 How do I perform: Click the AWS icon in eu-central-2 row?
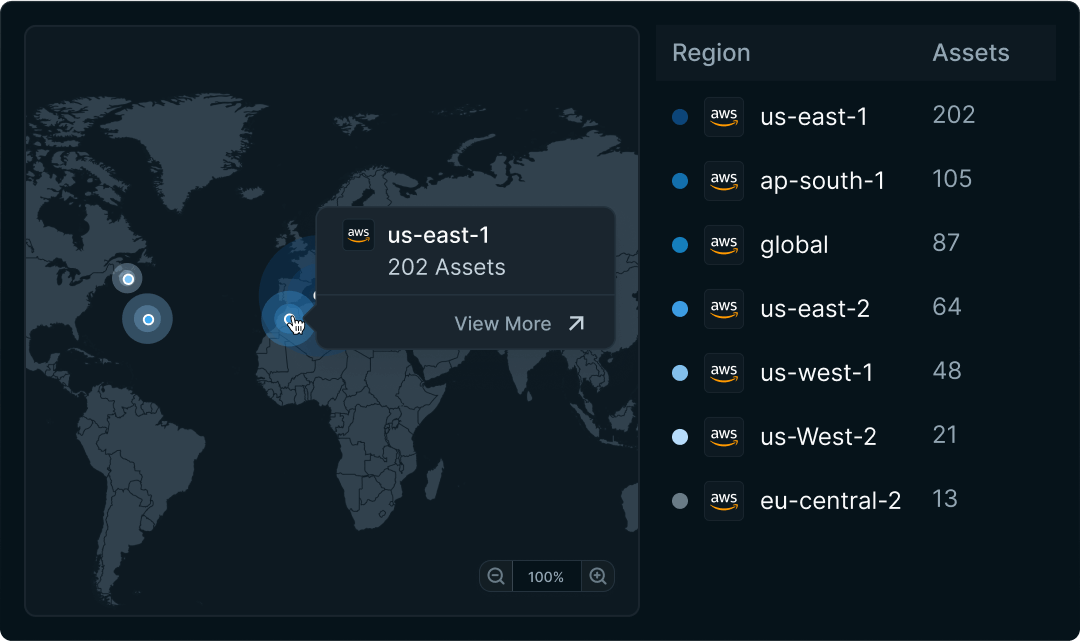[724, 501]
